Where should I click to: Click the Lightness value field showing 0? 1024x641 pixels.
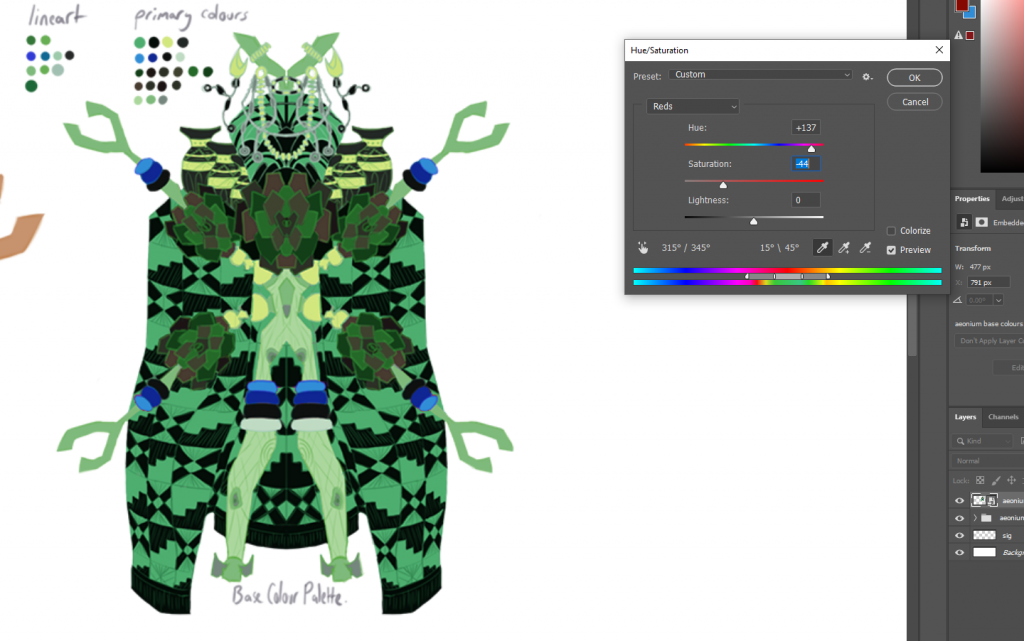coord(806,200)
